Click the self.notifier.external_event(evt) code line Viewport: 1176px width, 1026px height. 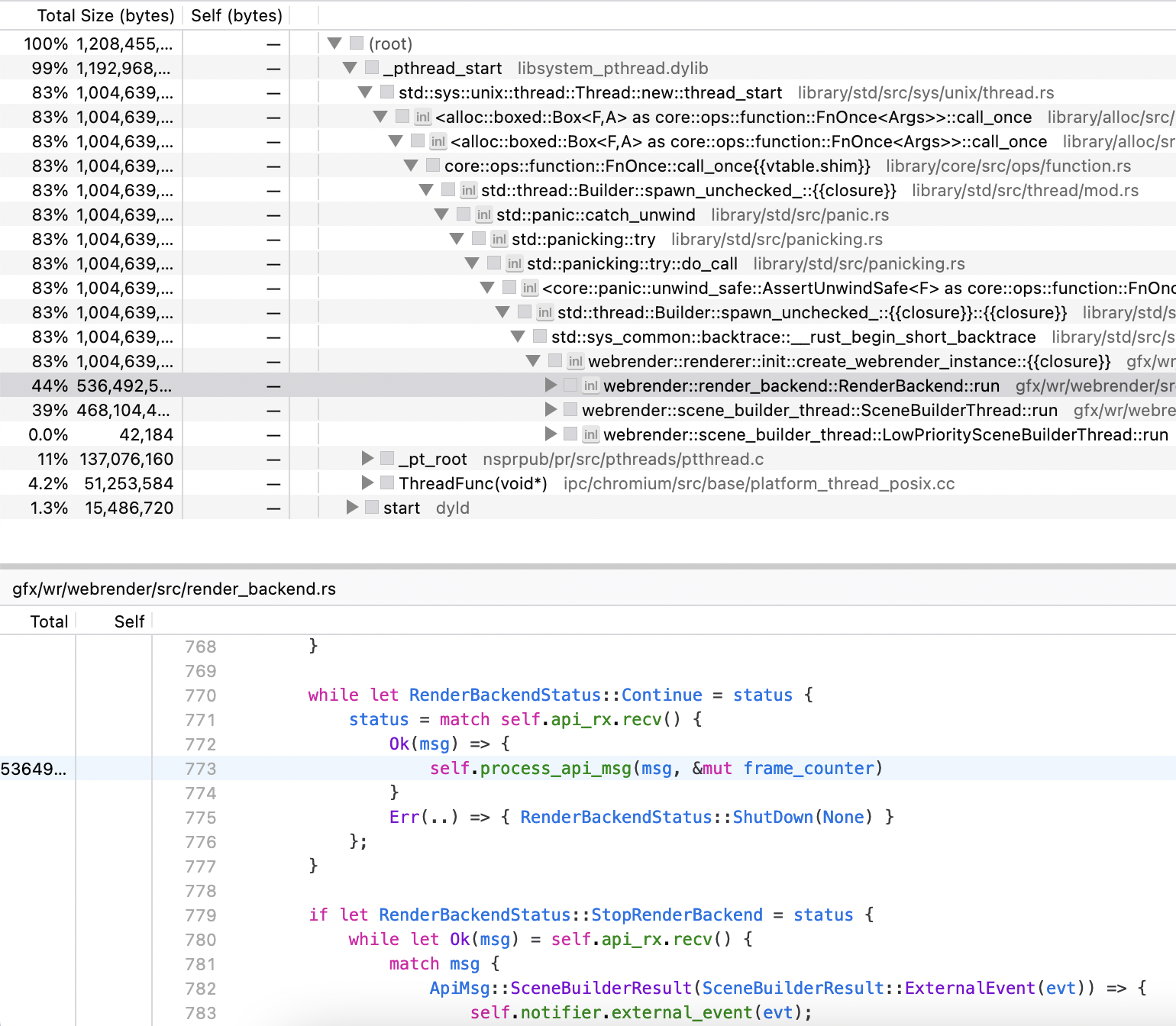click(641, 1012)
